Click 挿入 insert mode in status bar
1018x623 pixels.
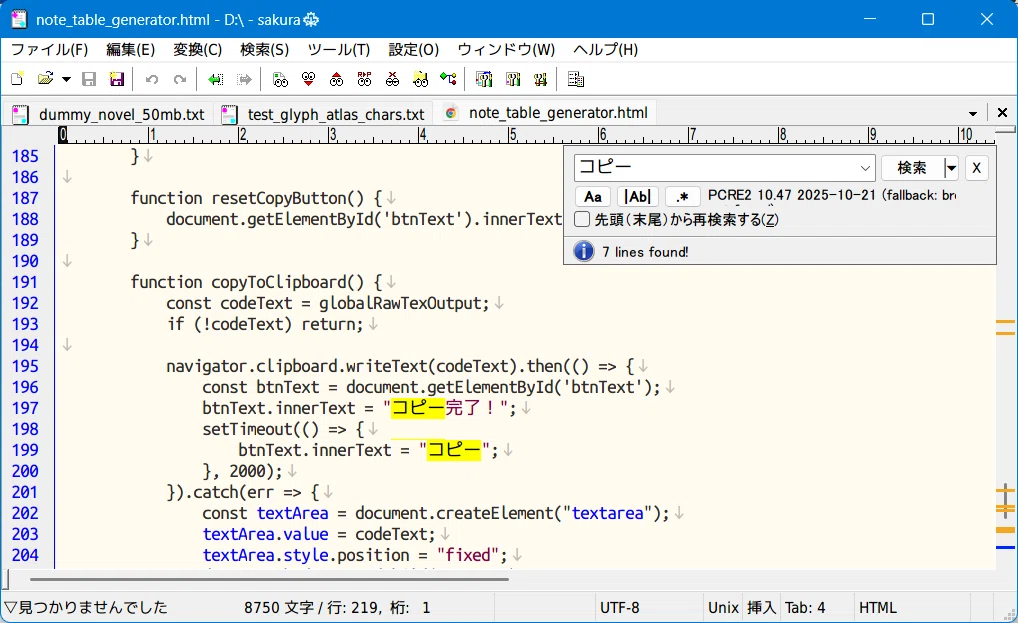761,608
